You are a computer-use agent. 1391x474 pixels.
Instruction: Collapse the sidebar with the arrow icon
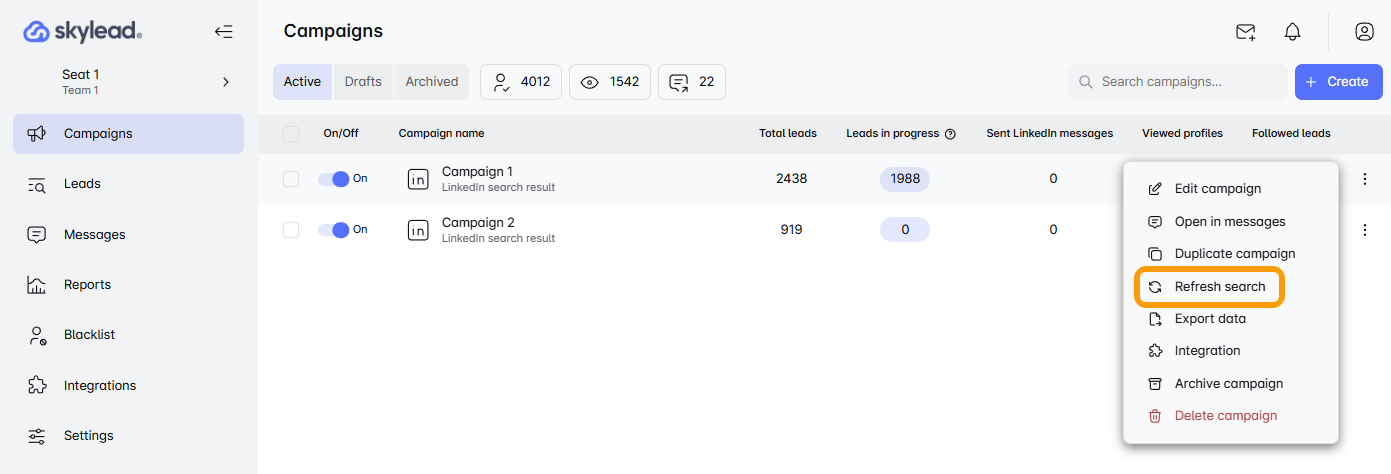point(223,32)
